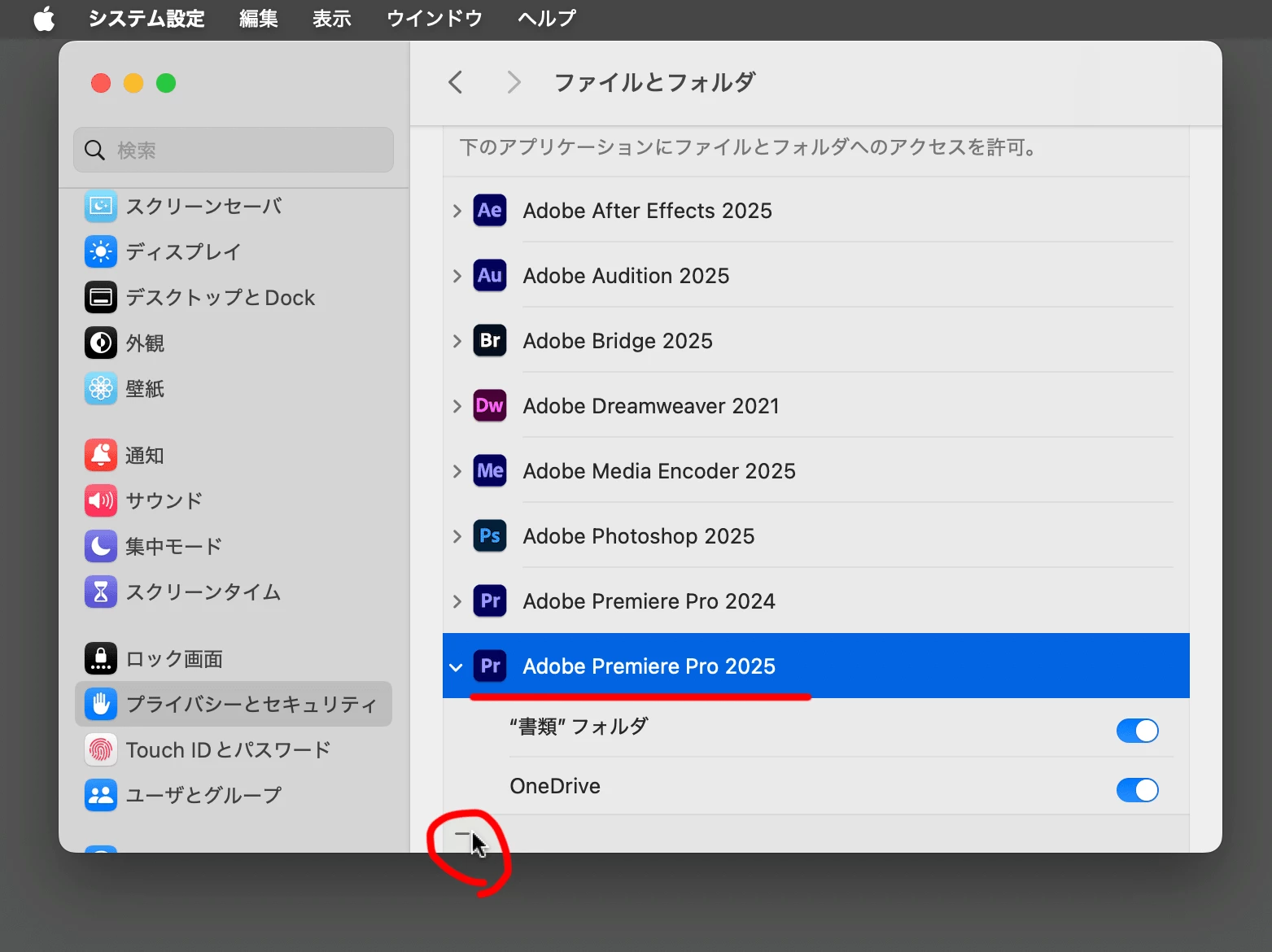Open 'デスクトップとDock' settings label
This screenshot has width=1272, height=952.
pyautogui.click(x=221, y=298)
